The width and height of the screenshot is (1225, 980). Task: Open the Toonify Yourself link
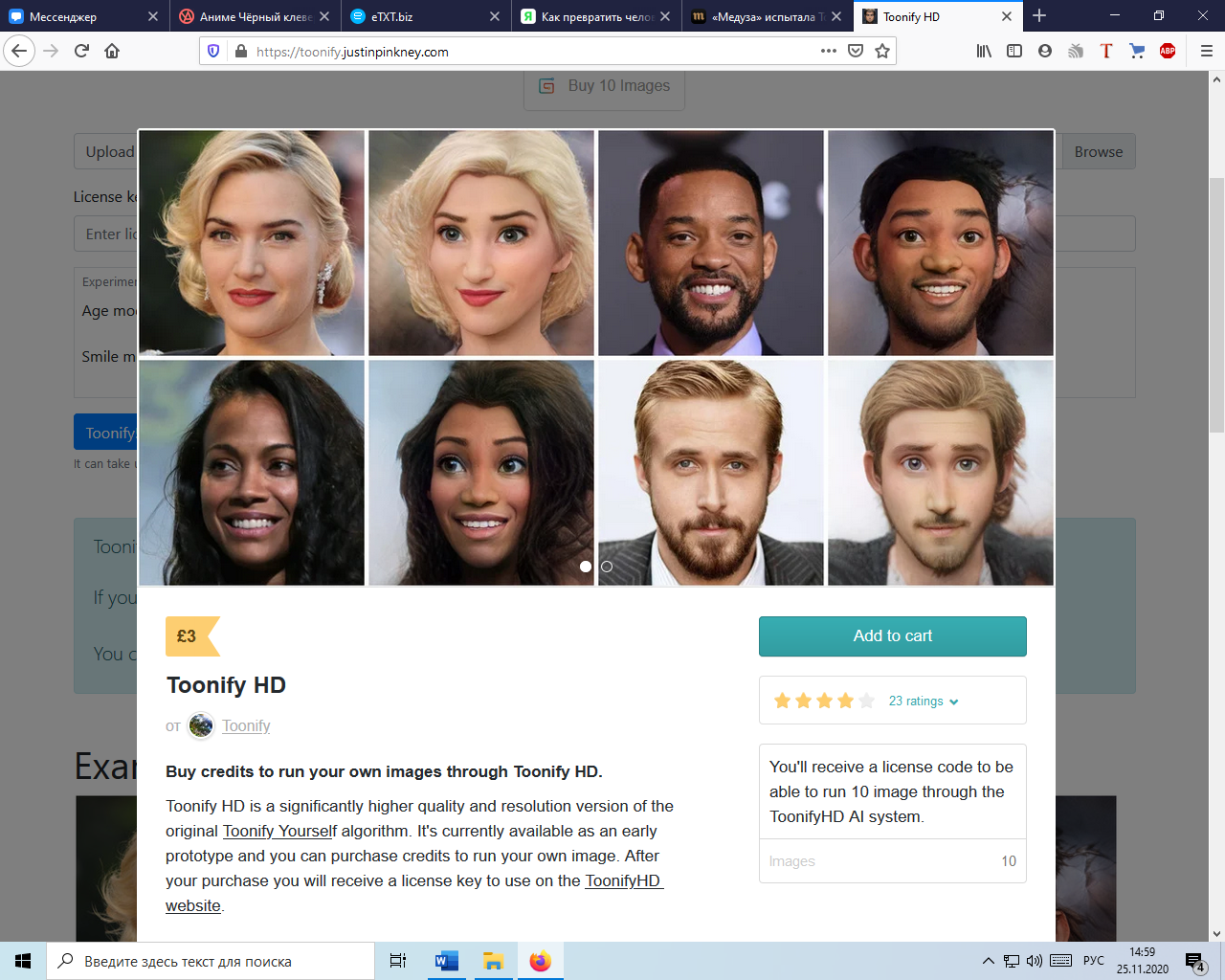pyautogui.click(x=279, y=831)
